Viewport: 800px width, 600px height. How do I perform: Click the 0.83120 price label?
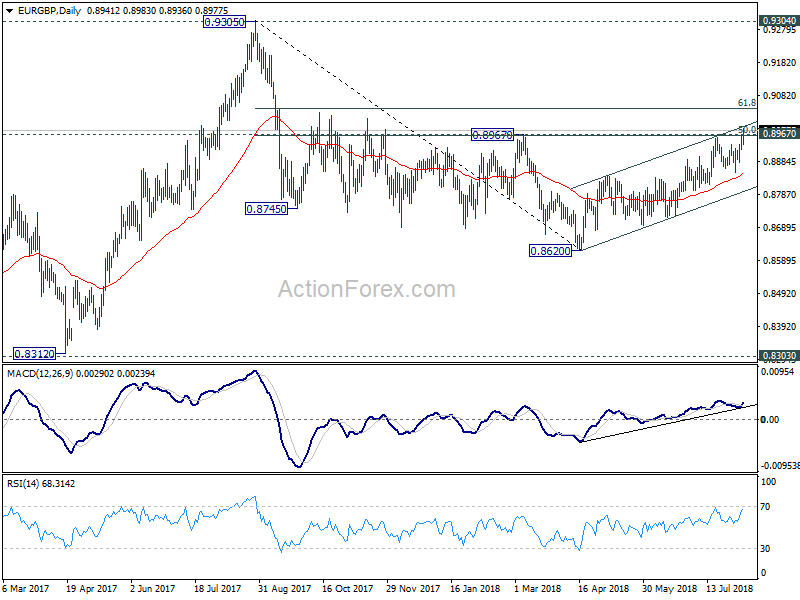coord(35,354)
